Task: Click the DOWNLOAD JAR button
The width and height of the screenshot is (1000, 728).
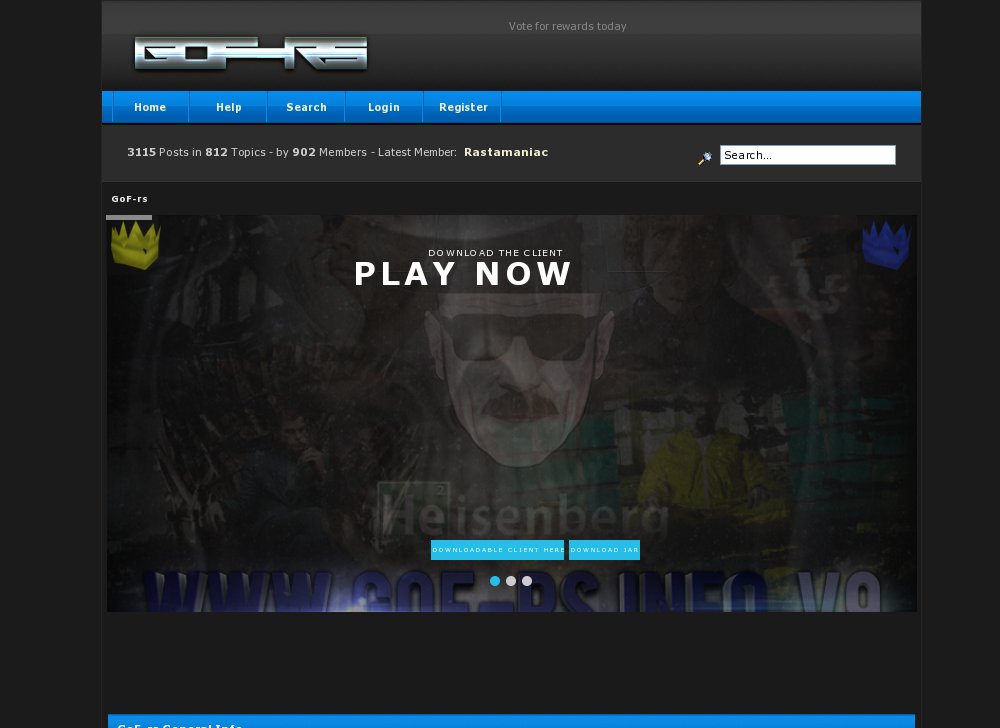Action: tap(604, 550)
